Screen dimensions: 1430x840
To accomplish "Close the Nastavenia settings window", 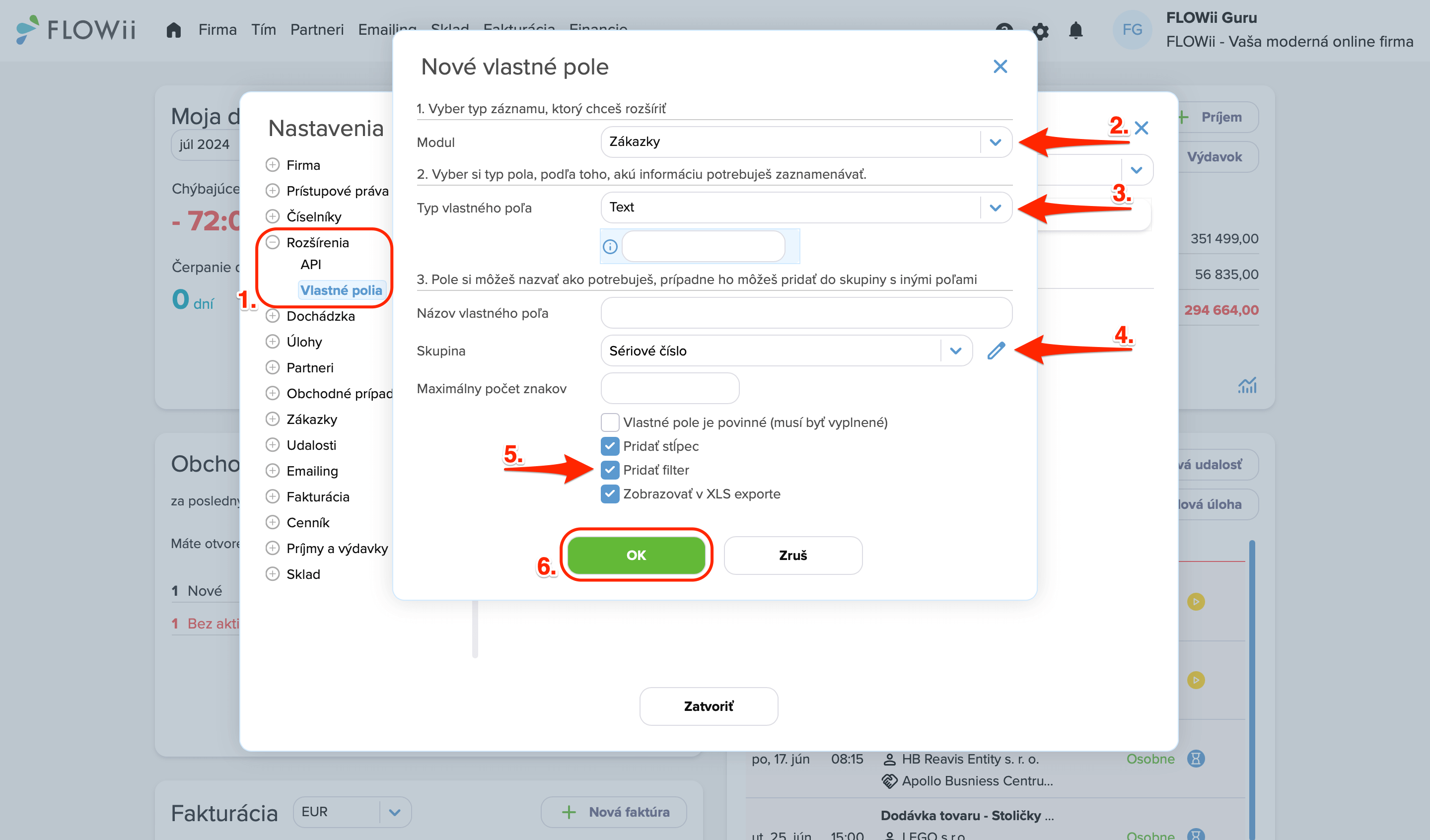I will 1141,128.
